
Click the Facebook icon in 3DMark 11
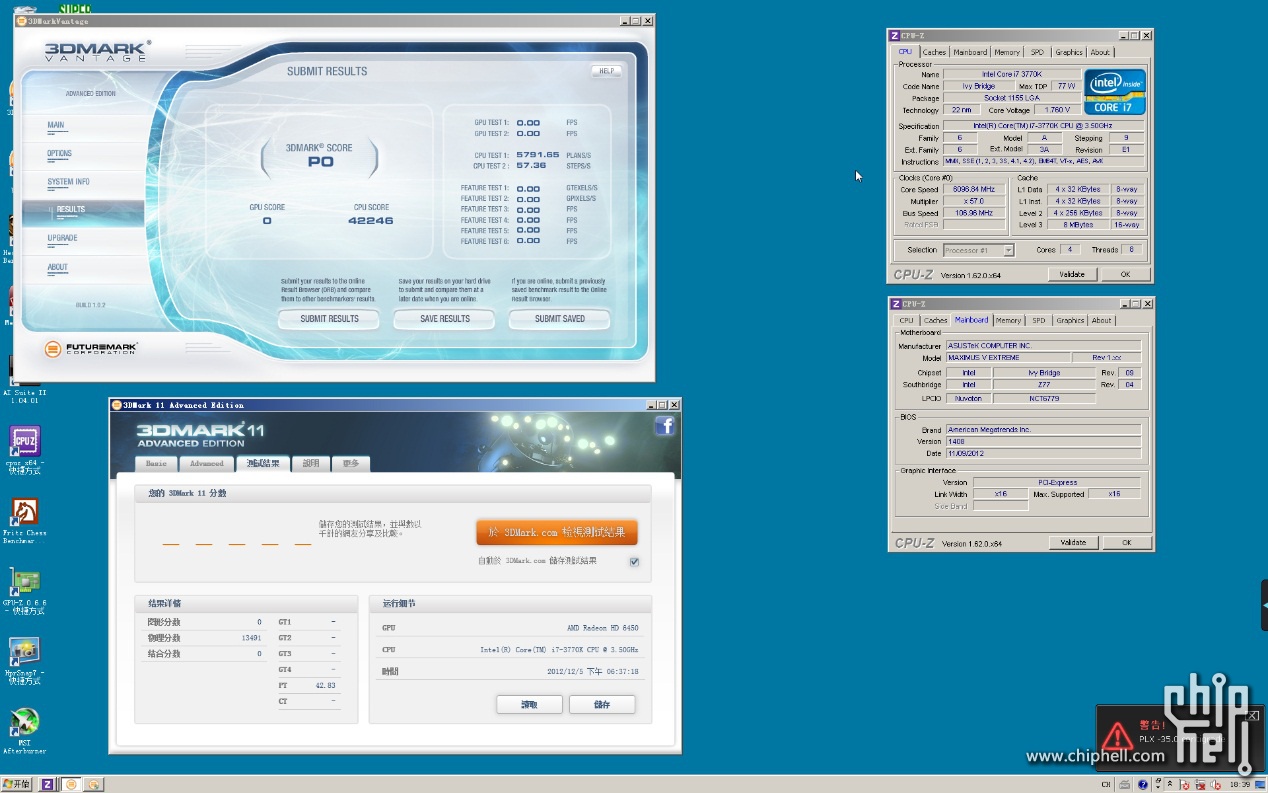665,426
